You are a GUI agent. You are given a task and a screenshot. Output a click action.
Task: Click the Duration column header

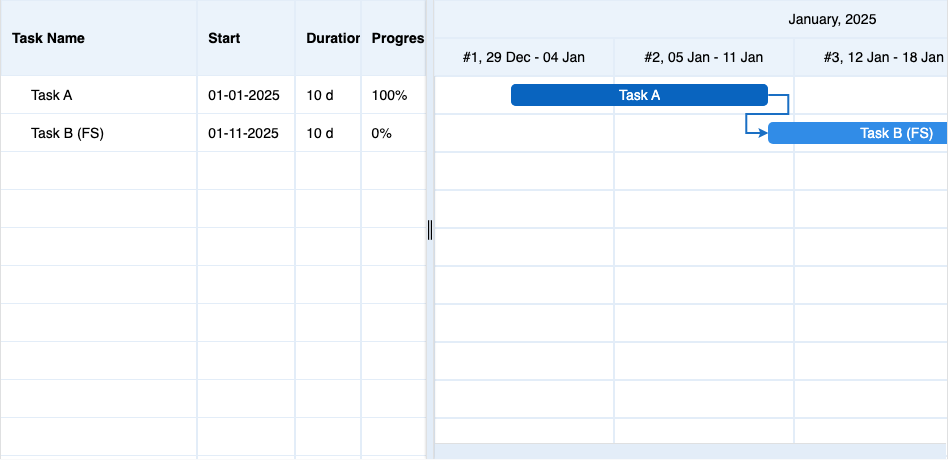pyautogui.click(x=333, y=38)
